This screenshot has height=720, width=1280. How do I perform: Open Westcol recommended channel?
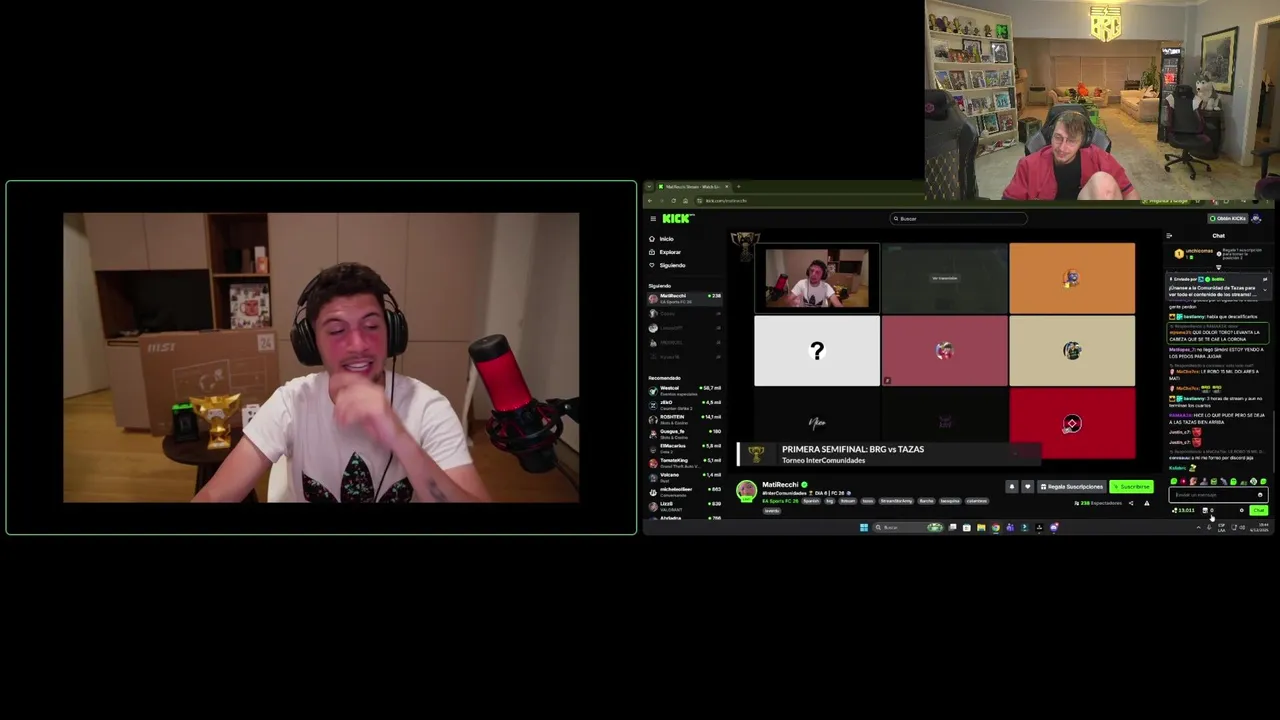(685, 389)
